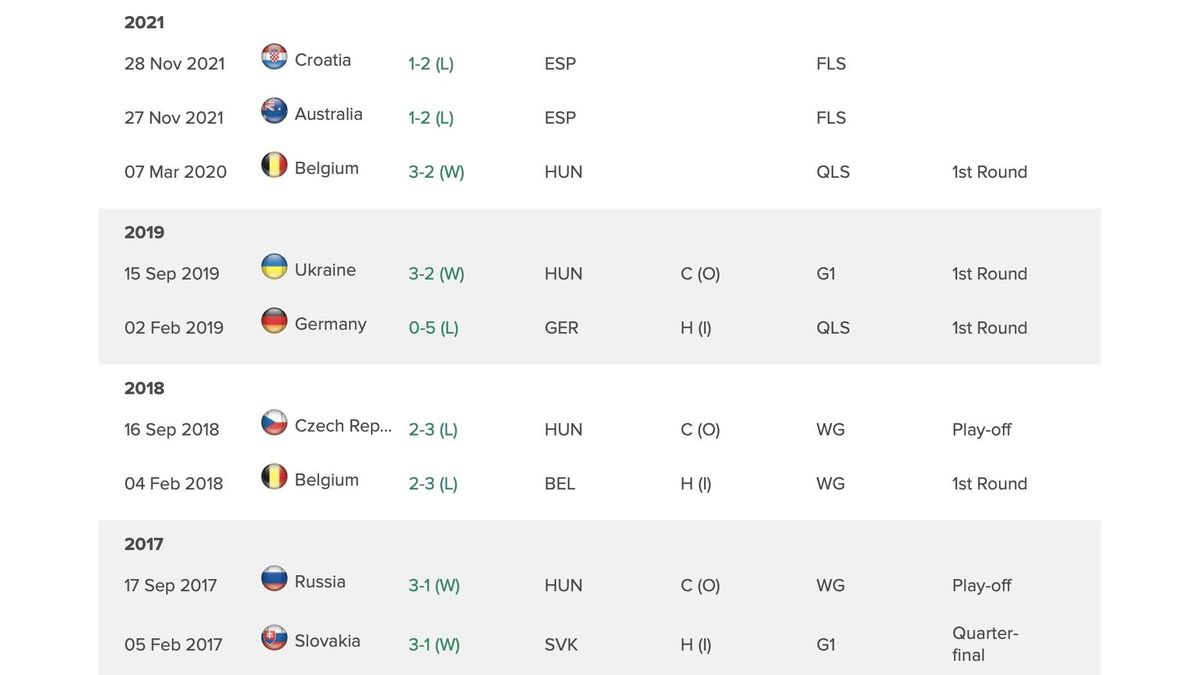This screenshot has height=675, width=1200.
Task: Click the Croatia flag icon
Action: [x=274, y=57]
